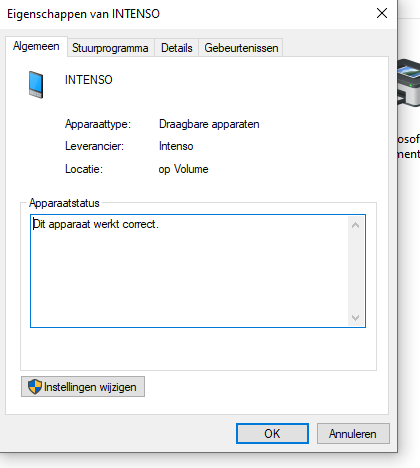Click the Instellingen wijzigen button
420x468 pixels.
[x=83, y=387]
